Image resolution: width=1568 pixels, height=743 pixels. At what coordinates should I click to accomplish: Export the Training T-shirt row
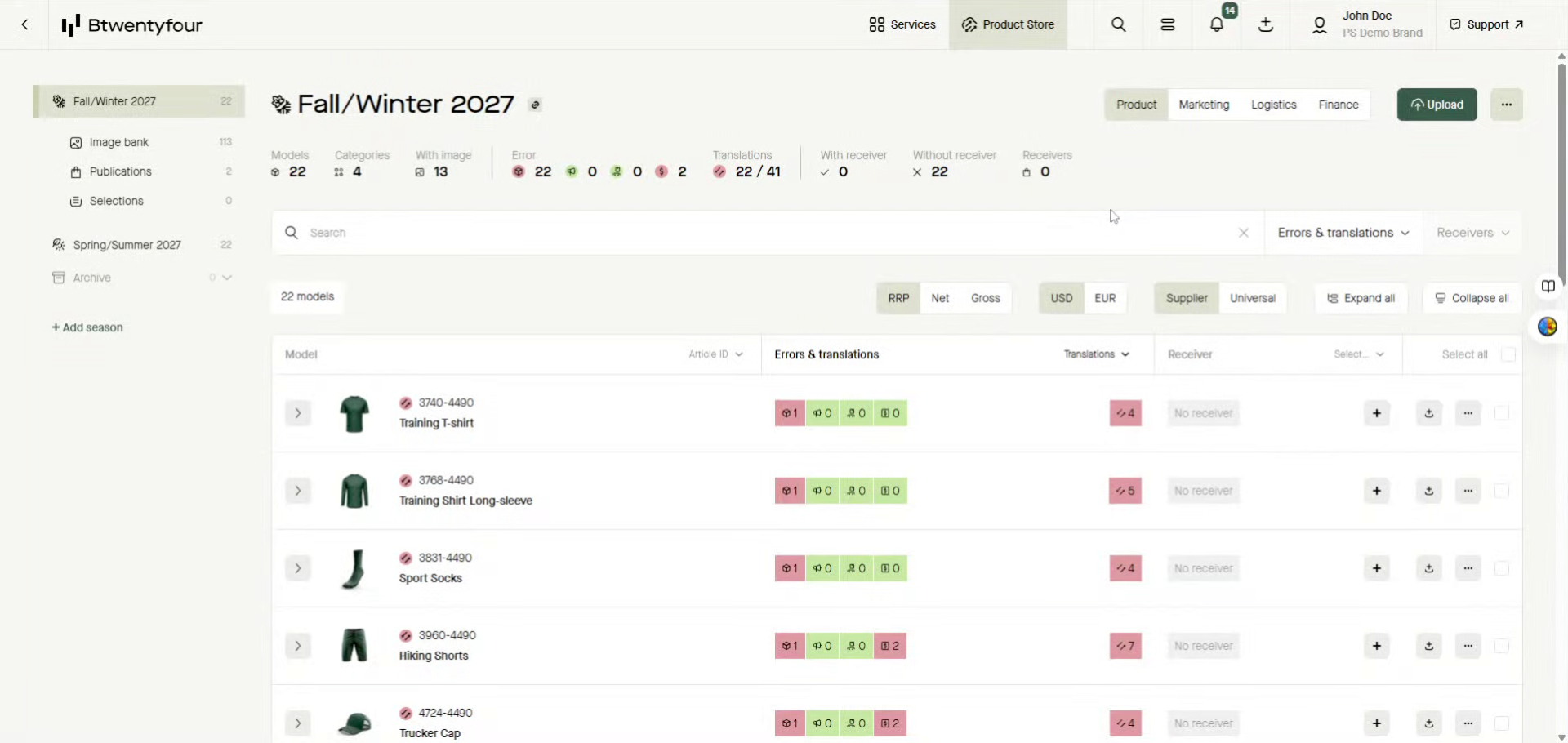[x=1429, y=413]
